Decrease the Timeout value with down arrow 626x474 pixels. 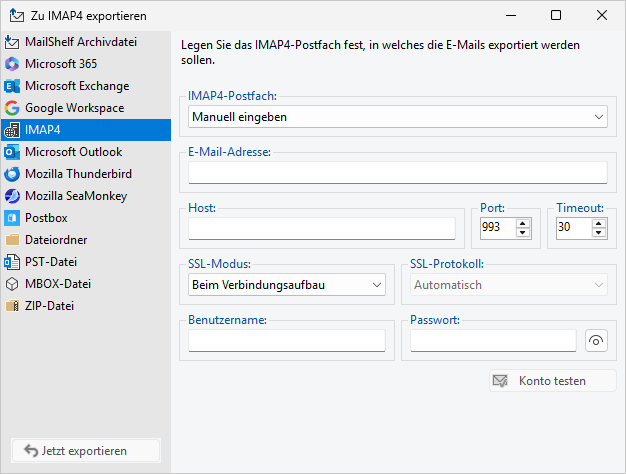[599, 233]
